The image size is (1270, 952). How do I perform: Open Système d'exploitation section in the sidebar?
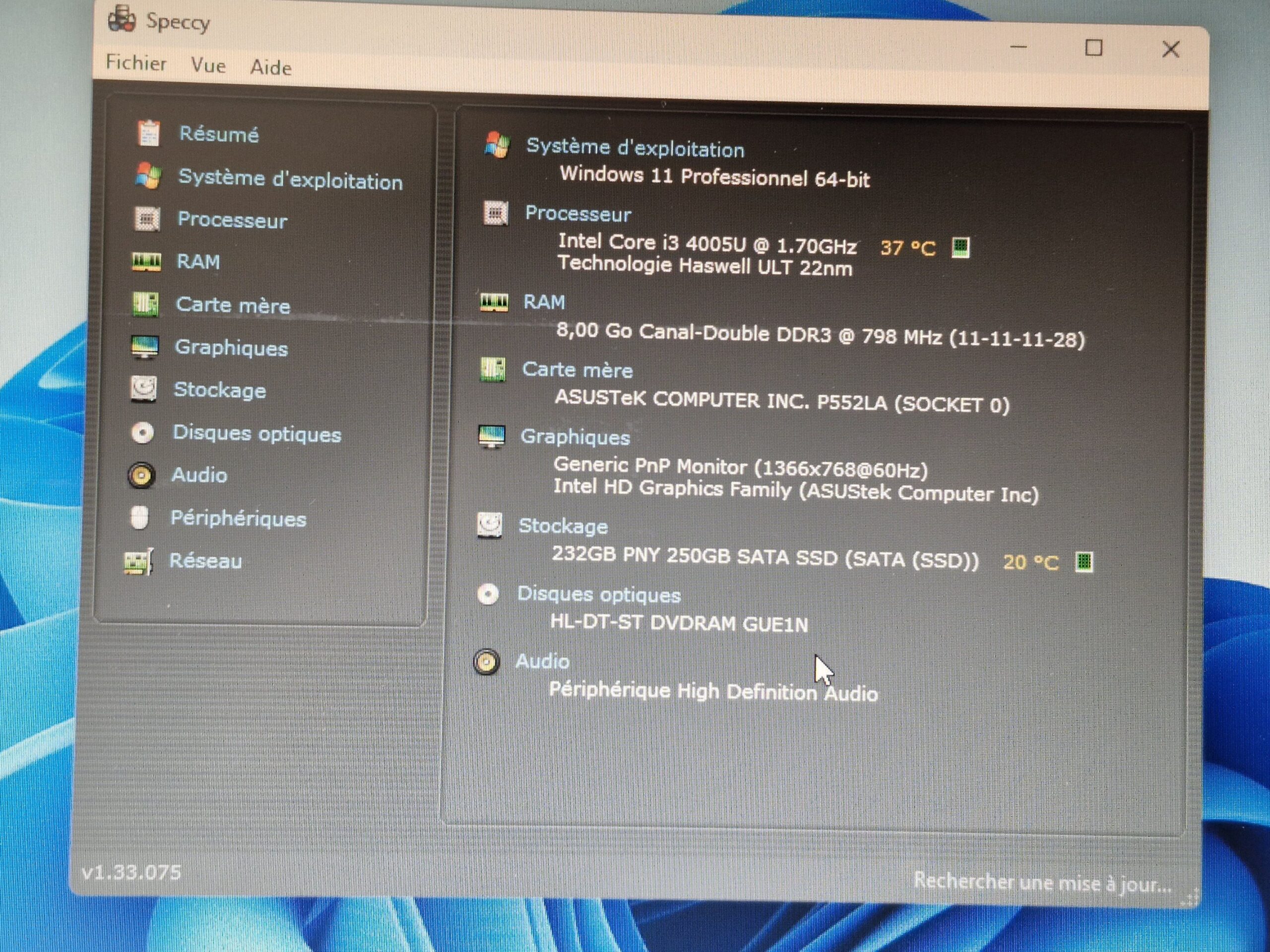[290, 179]
